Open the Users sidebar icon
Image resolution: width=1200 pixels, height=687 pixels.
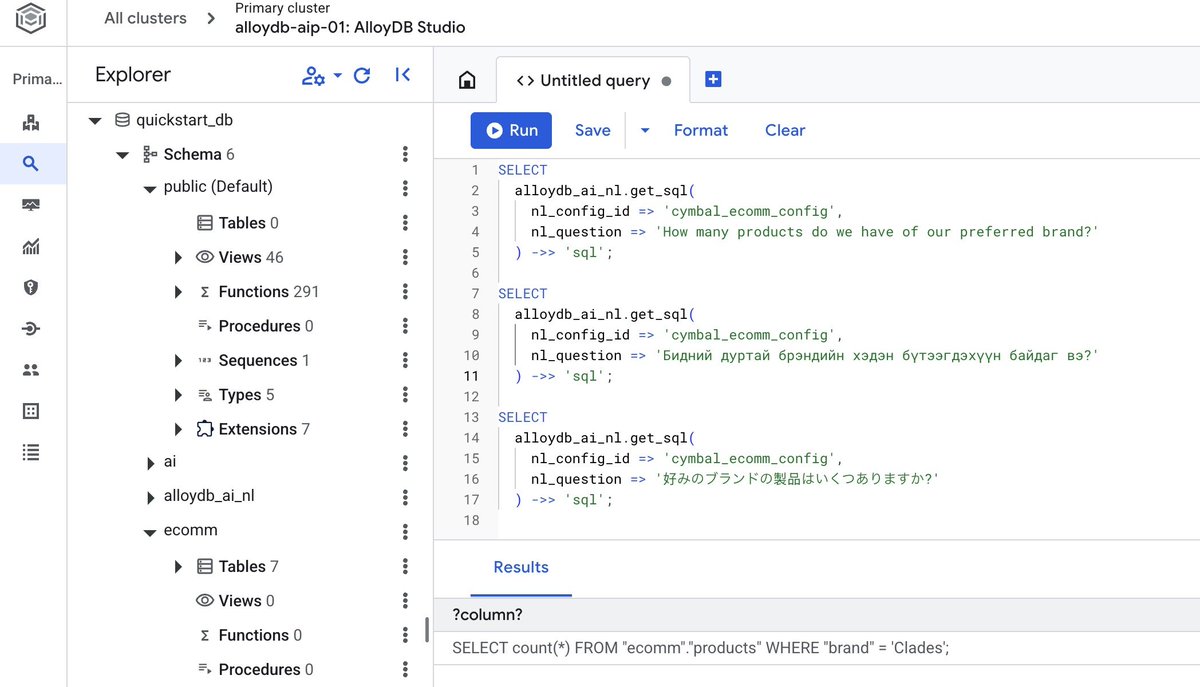31,370
